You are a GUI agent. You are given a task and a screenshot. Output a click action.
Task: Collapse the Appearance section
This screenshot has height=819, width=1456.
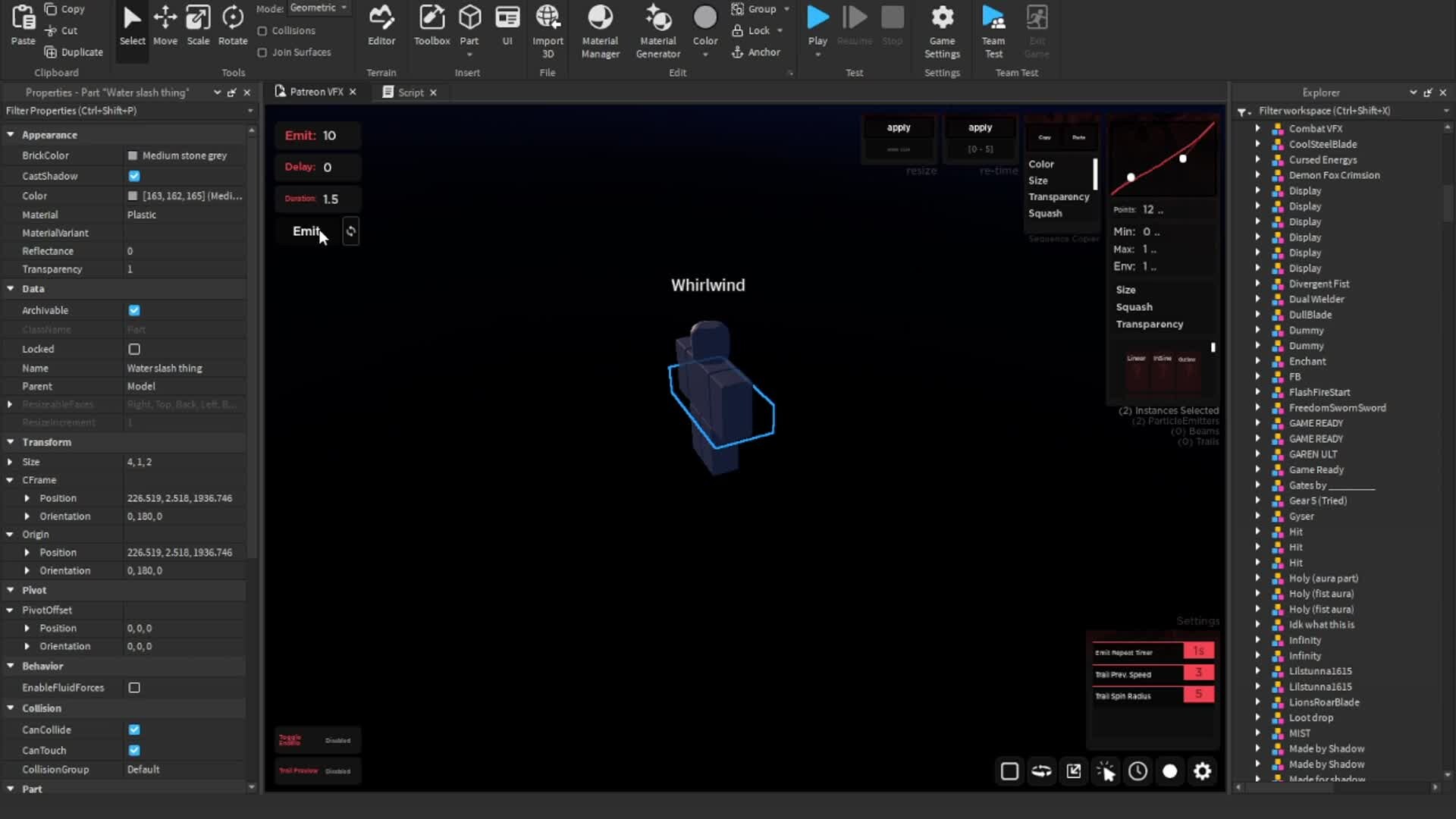tap(11, 135)
